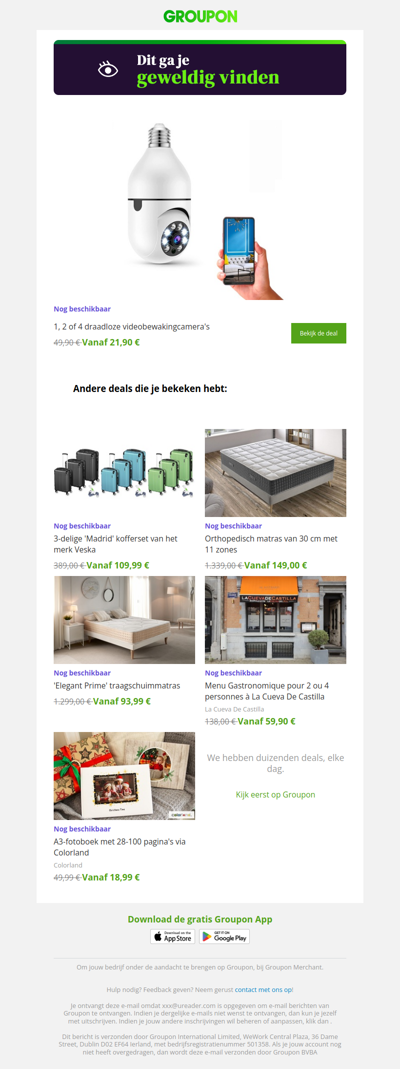Open the wireless security camera product image
The image size is (400, 1069).
click(x=200, y=209)
